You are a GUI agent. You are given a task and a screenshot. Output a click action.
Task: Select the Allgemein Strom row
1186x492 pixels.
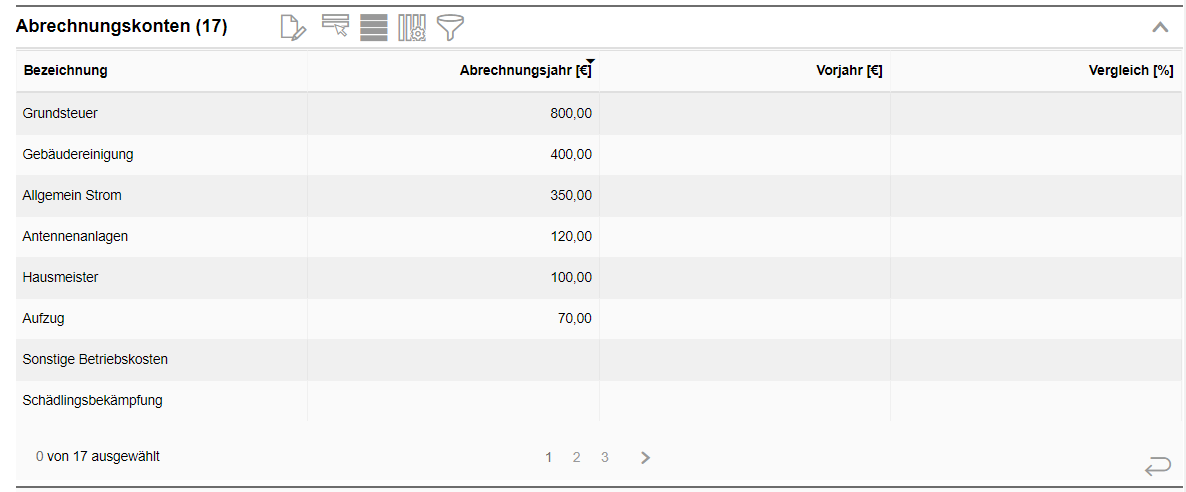click(x=598, y=195)
